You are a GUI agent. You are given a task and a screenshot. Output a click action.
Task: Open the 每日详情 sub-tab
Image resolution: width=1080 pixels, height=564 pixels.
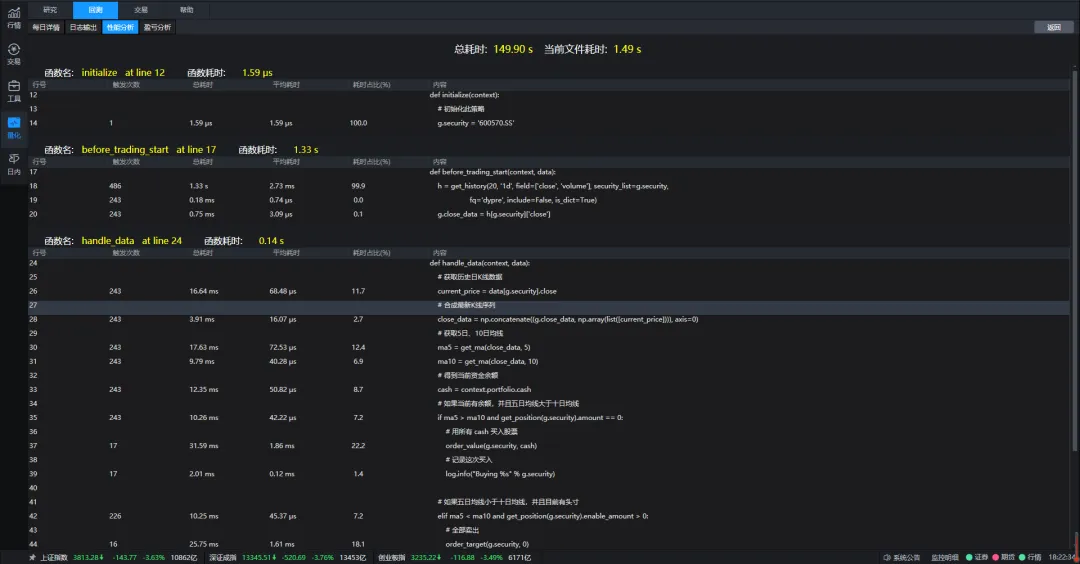pyautogui.click(x=46, y=28)
